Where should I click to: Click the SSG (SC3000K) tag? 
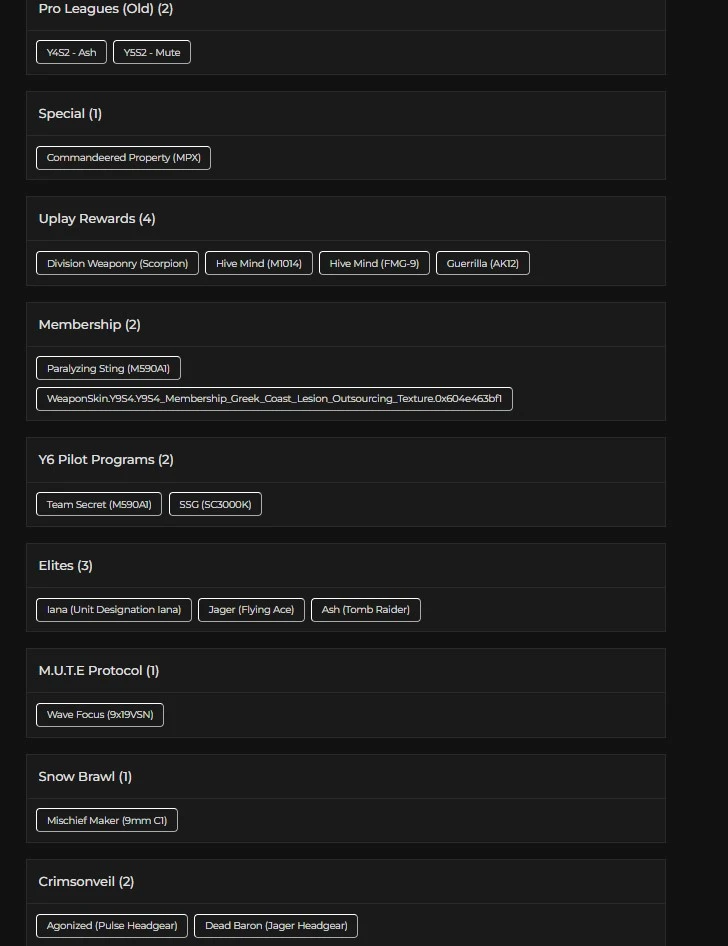click(x=215, y=504)
